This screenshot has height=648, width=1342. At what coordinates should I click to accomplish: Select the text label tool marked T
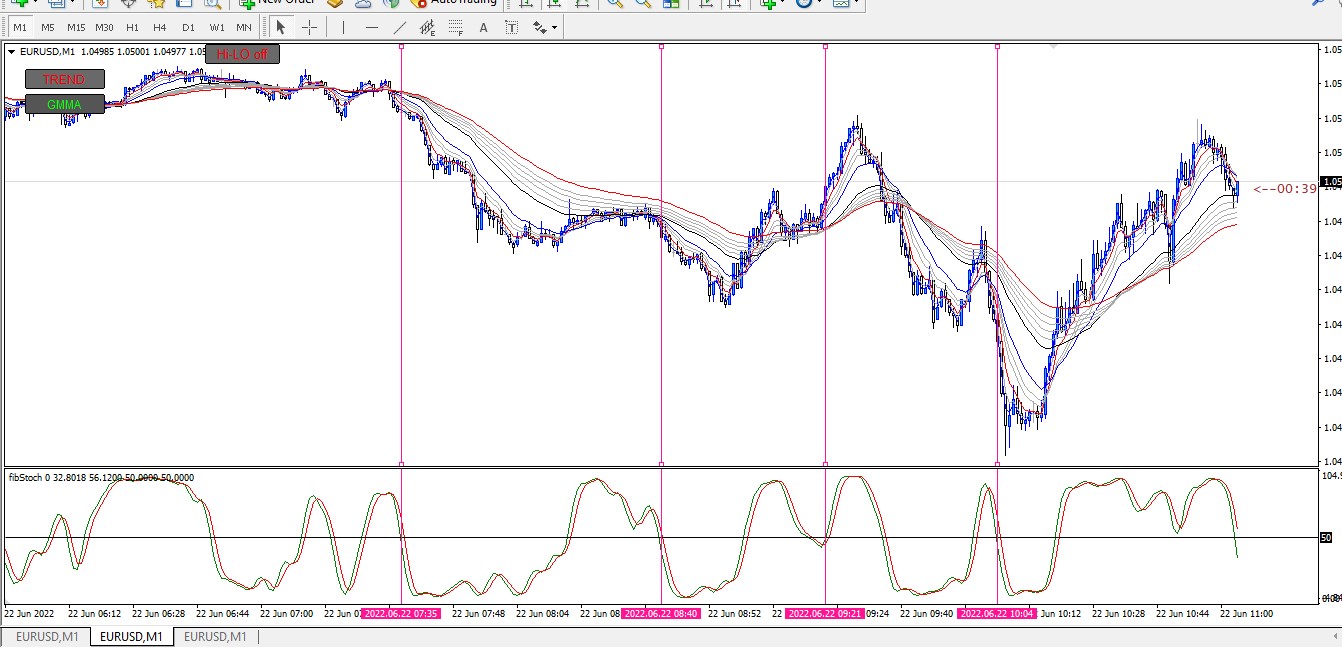coord(512,27)
